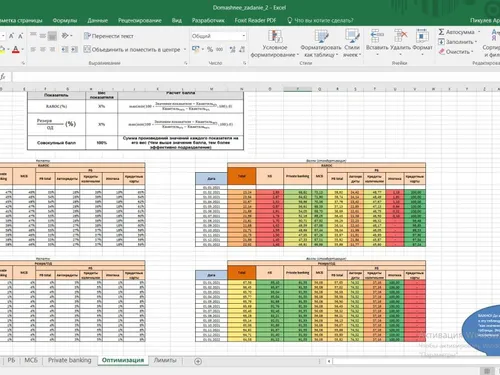Align text to the left
Image resolution: width=500 pixels, height=375 pixels.
pyautogui.click(x=33, y=50)
